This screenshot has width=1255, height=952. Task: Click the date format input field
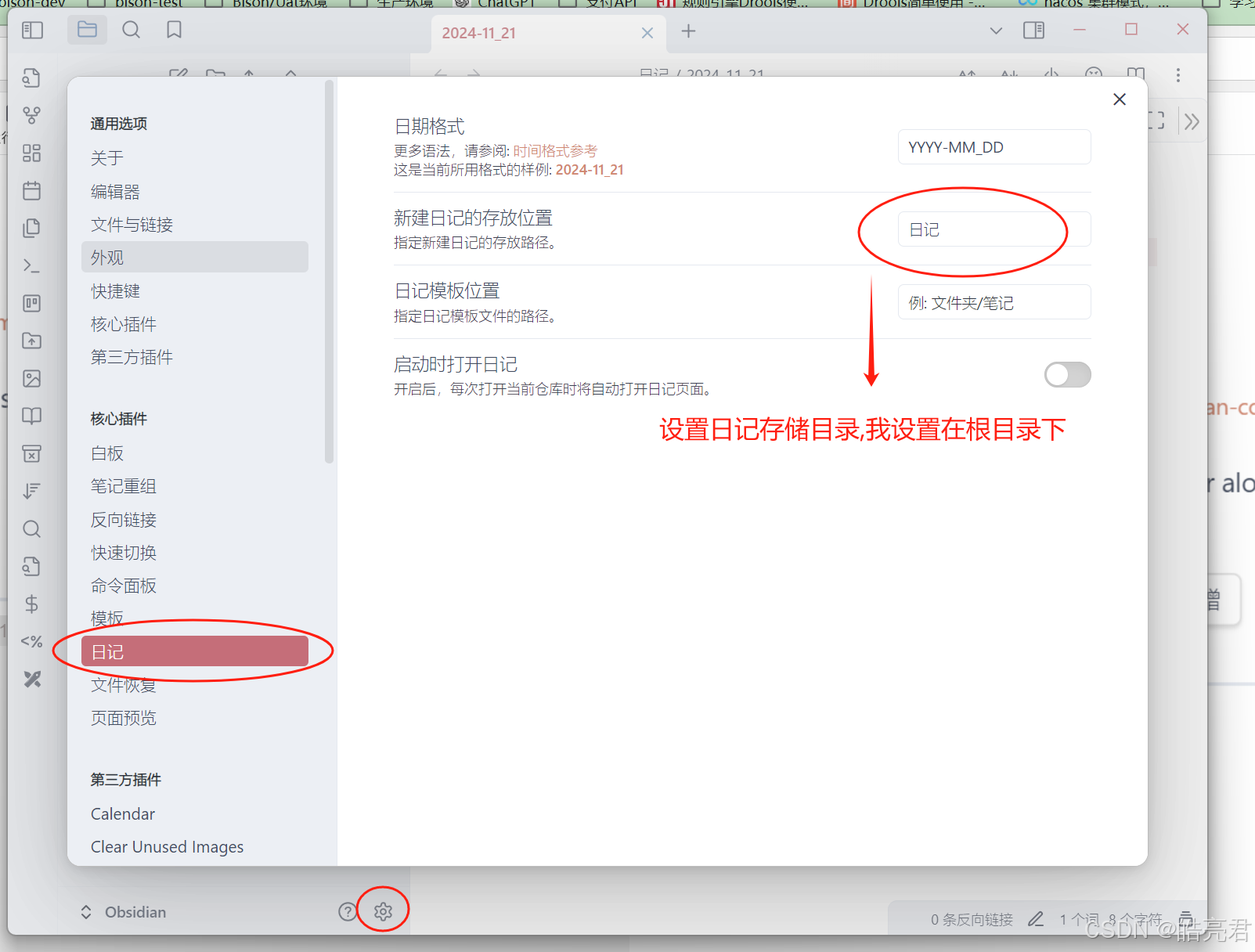pos(994,147)
